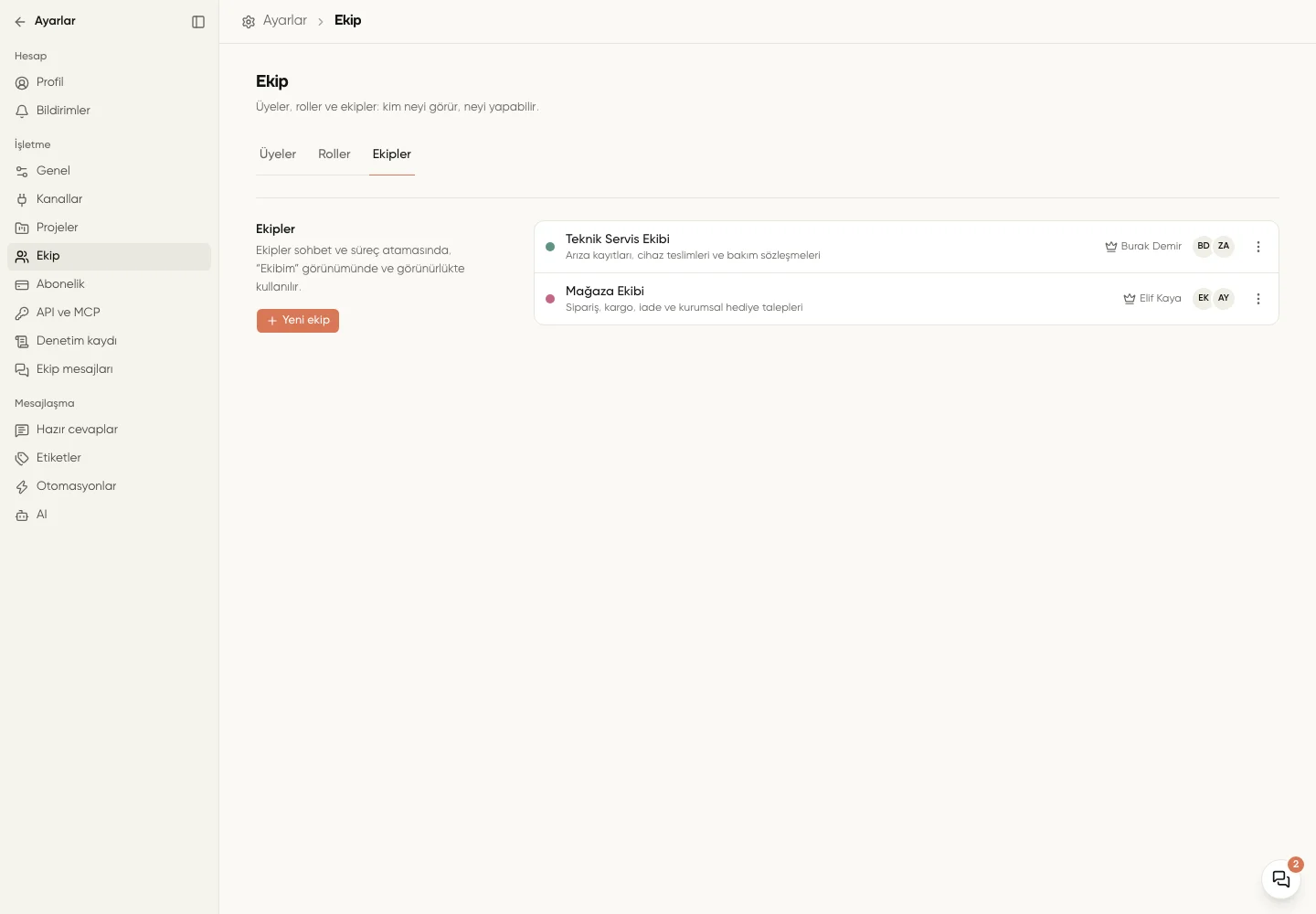
Task: Create a team with Yeni ekip button
Action: pyautogui.click(x=298, y=321)
